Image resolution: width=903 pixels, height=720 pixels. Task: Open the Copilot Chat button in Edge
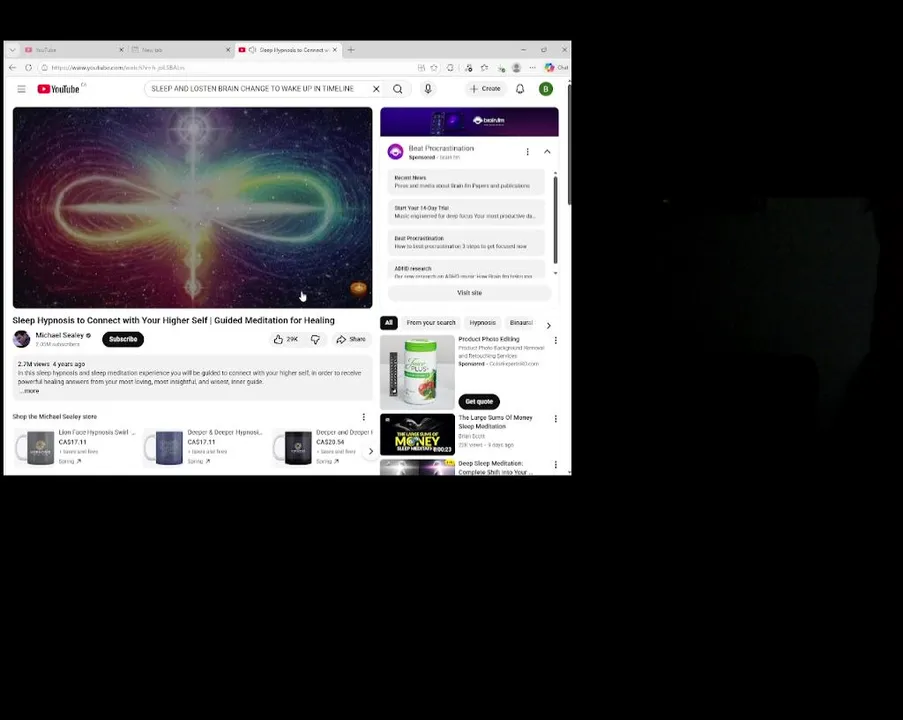(556, 67)
